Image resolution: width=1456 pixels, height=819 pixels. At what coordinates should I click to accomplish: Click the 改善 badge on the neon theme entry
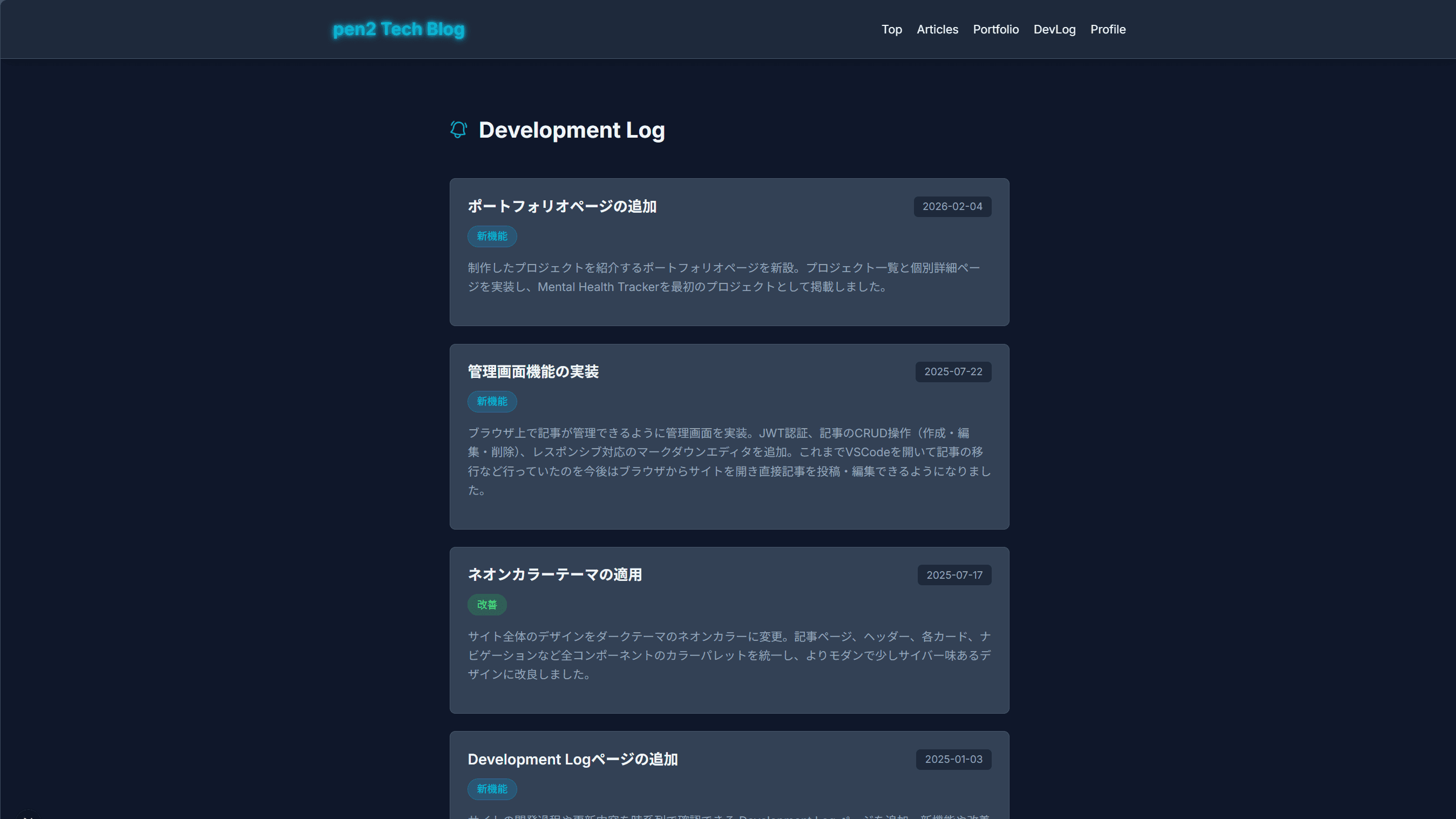click(x=486, y=604)
